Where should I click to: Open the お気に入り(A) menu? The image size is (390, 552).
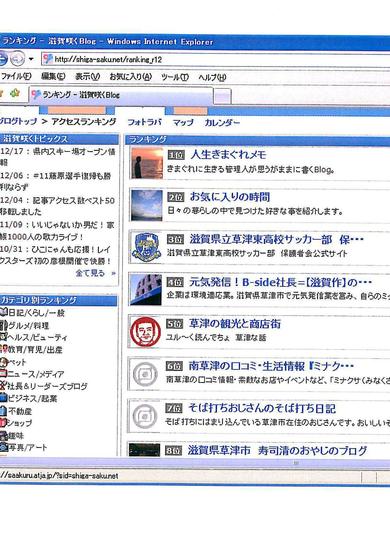[x=131, y=76]
